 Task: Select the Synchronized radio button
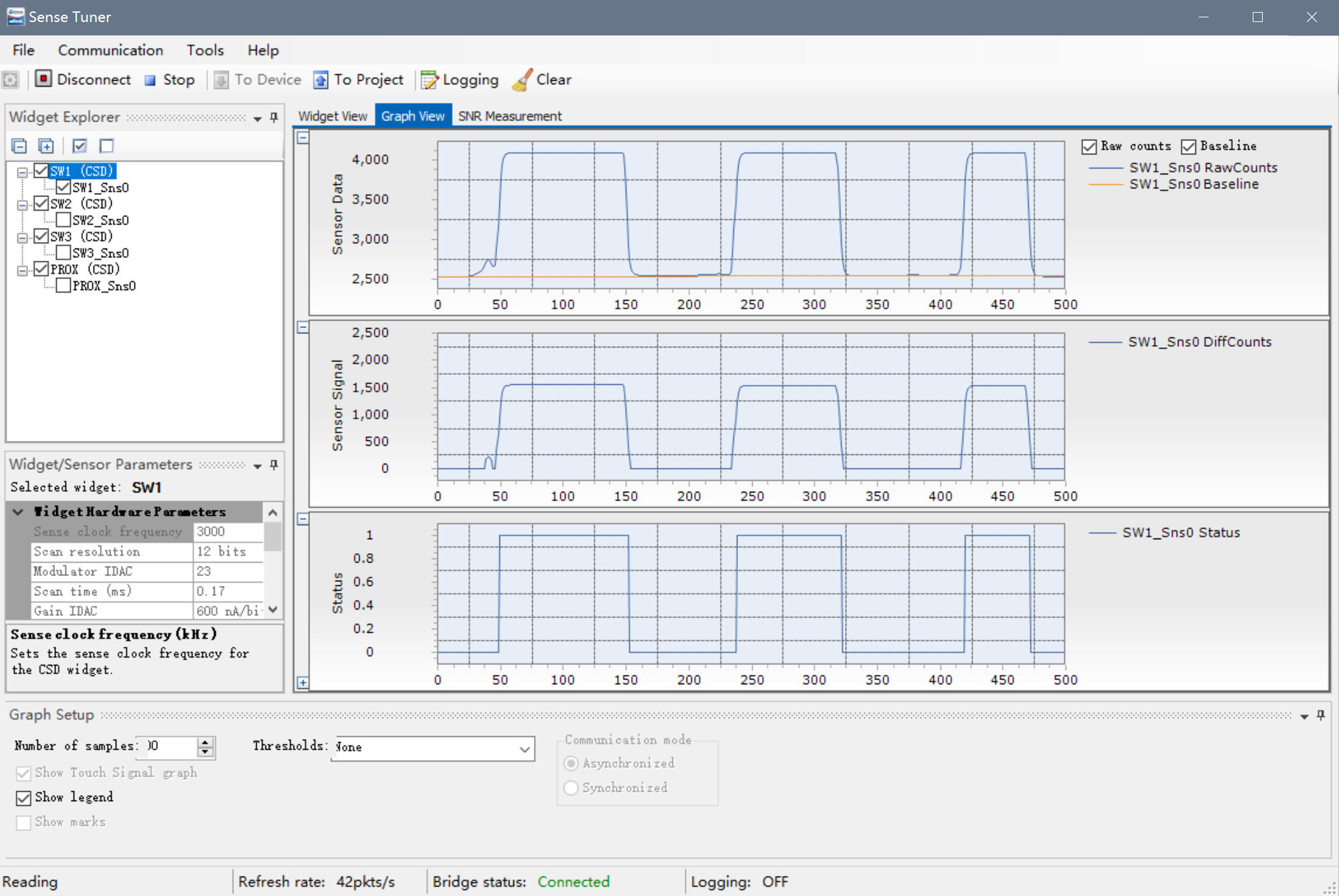tap(571, 788)
